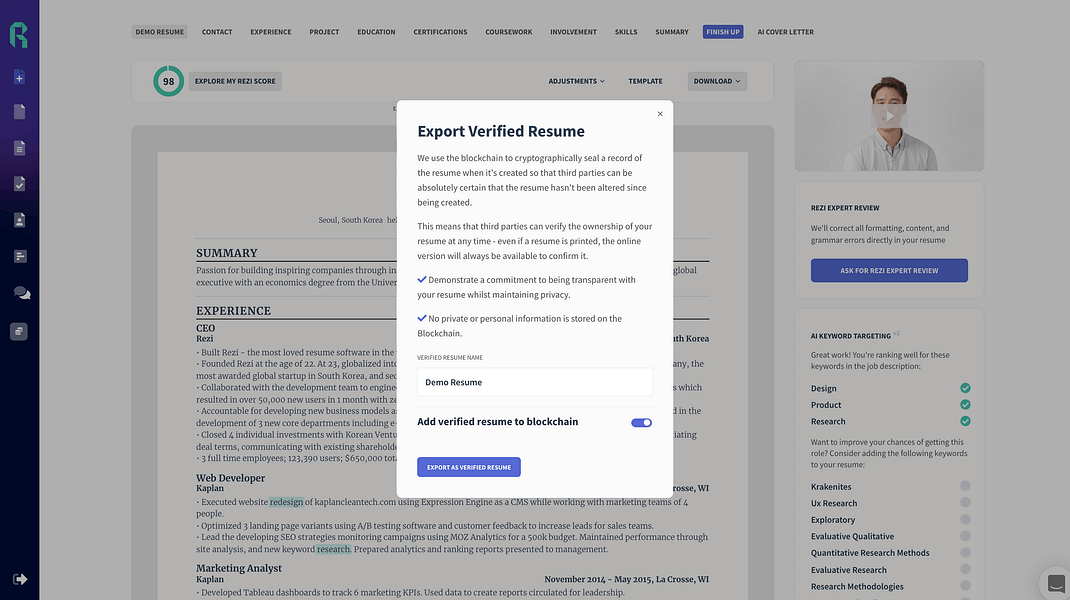
Task: Click the EXPERIENCE heading in the resume
Action: click(233, 311)
